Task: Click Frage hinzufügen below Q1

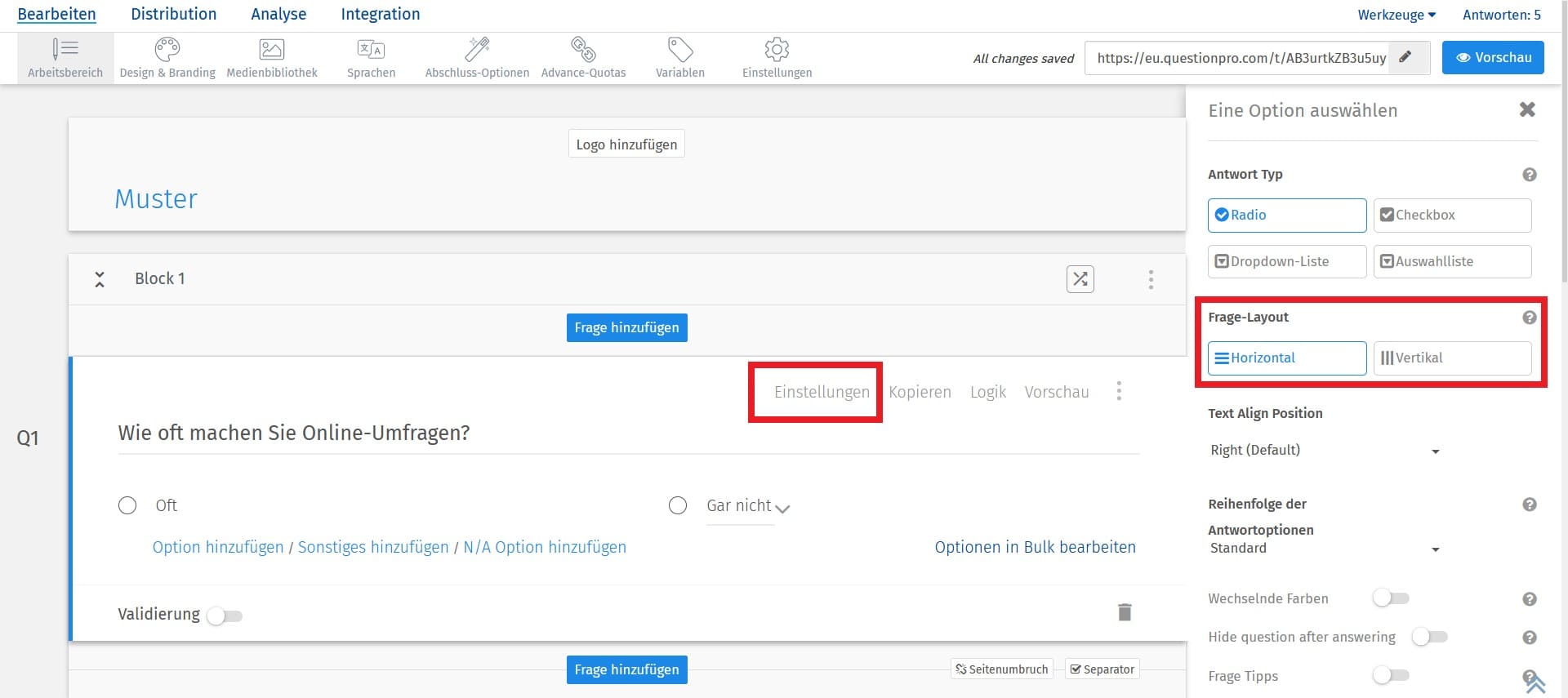Action: (626, 669)
